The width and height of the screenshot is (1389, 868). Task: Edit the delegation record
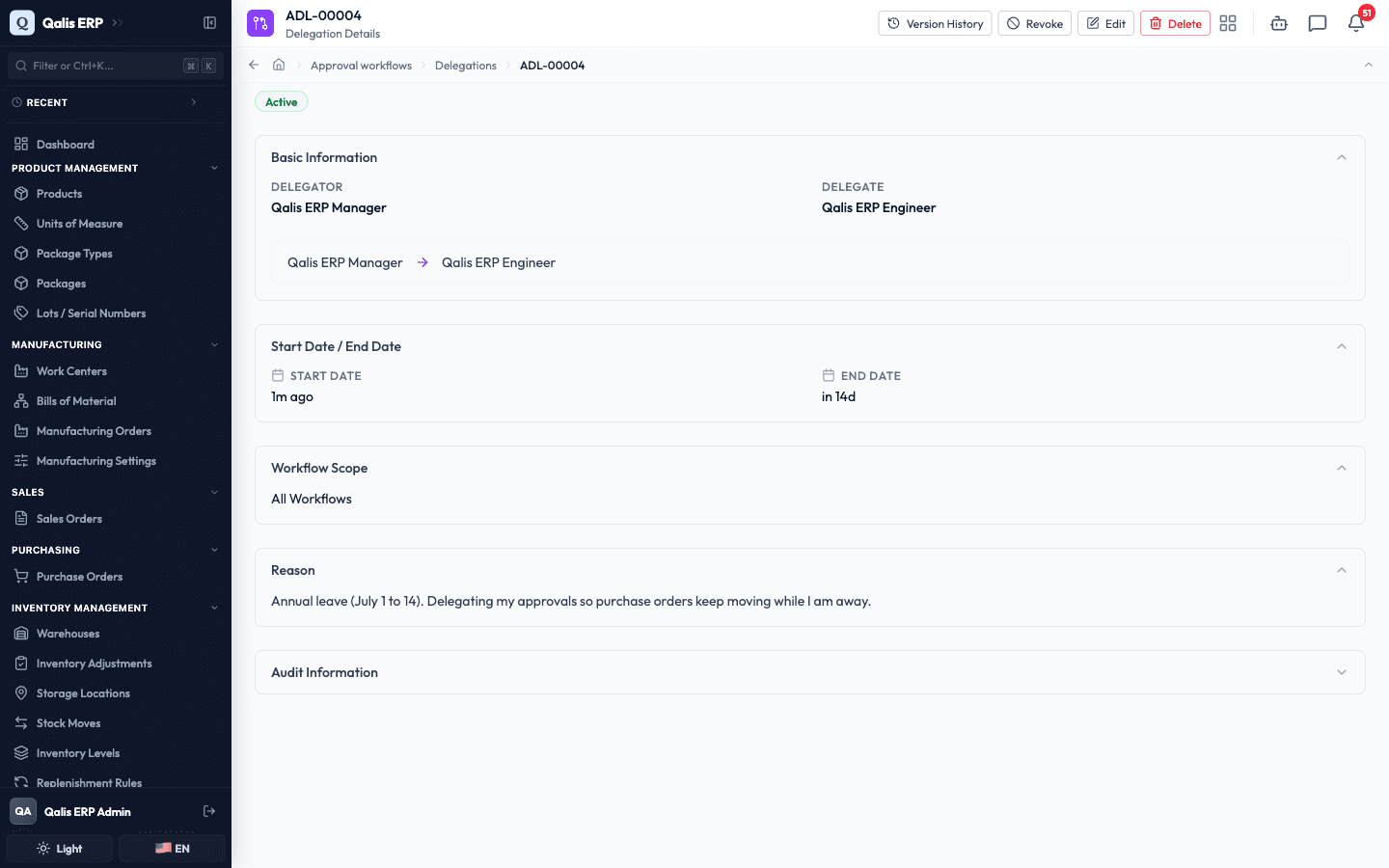1105,23
